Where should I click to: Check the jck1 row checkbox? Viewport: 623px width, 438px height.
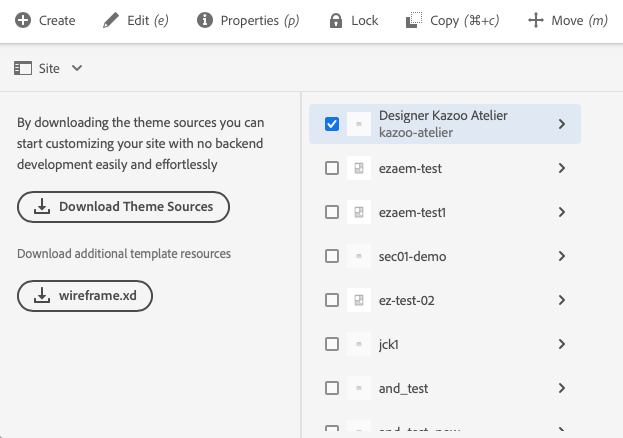(332, 344)
